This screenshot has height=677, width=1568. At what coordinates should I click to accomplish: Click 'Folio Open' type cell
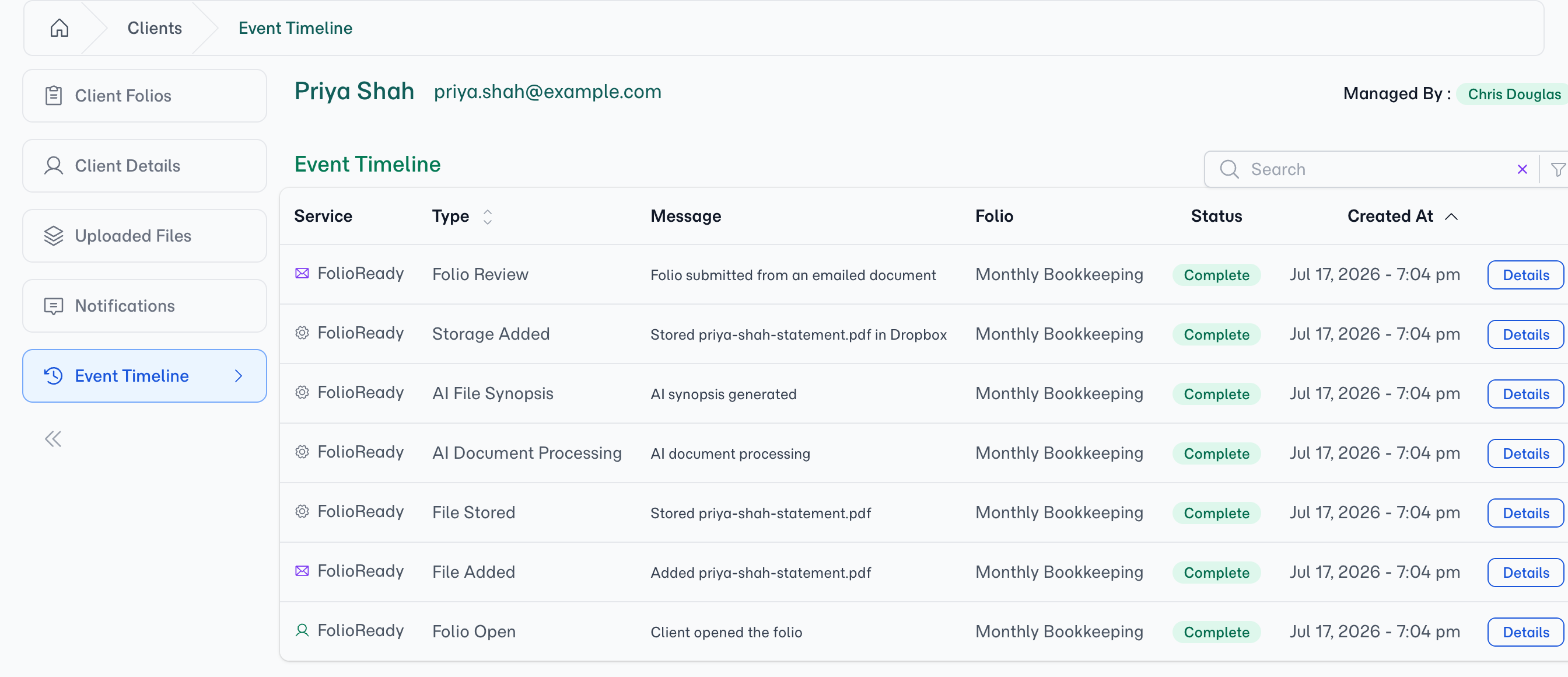(474, 632)
